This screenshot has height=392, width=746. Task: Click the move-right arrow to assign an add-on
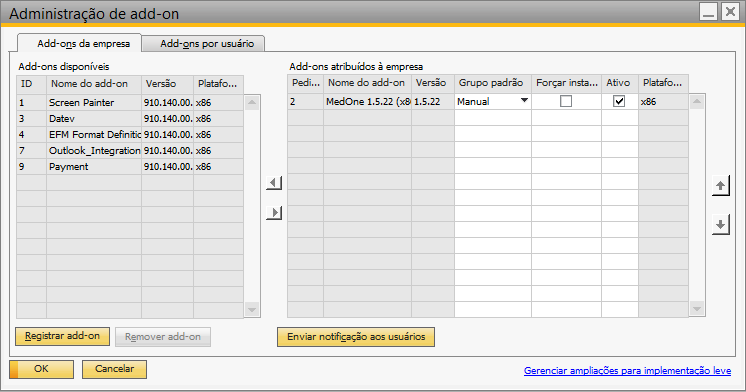274,213
